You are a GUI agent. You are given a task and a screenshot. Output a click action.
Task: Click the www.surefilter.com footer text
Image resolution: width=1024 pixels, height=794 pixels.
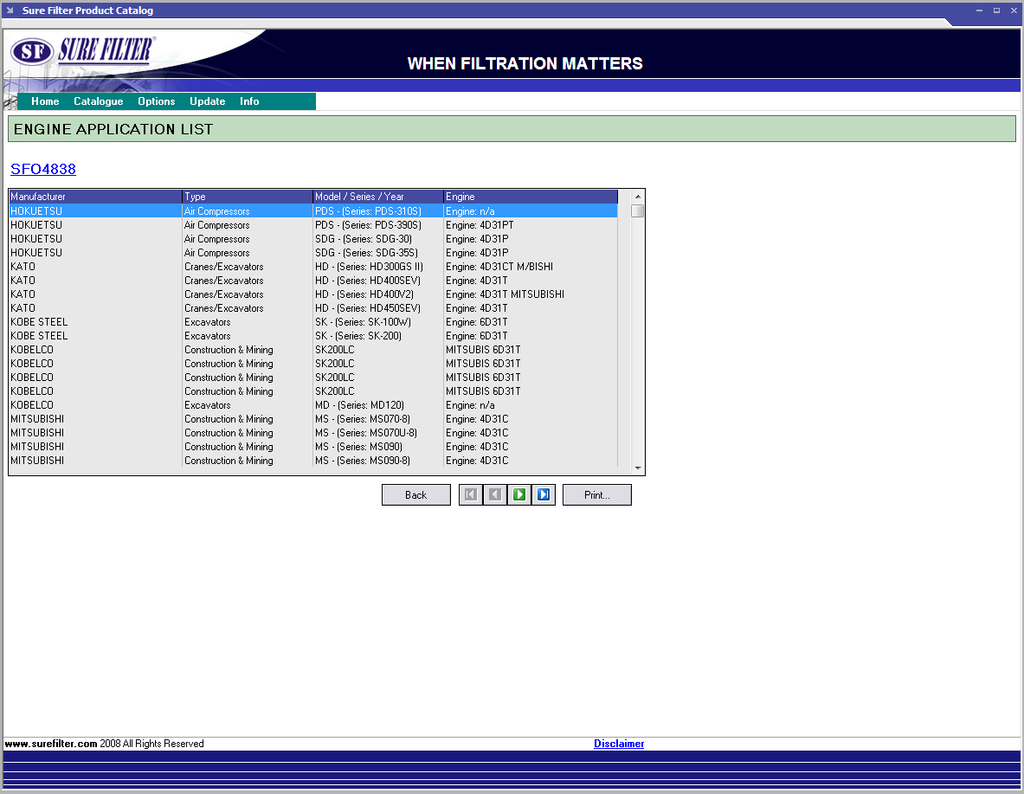51,744
